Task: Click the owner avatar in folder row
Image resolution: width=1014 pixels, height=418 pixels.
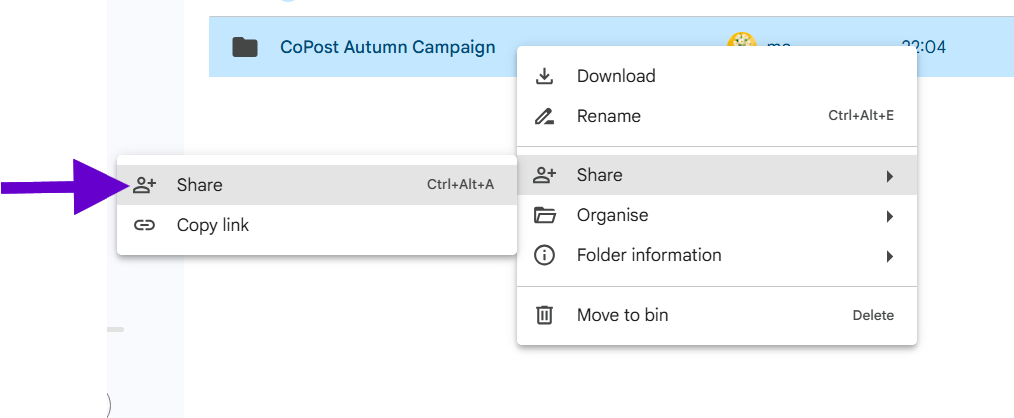Action: click(740, 45)
